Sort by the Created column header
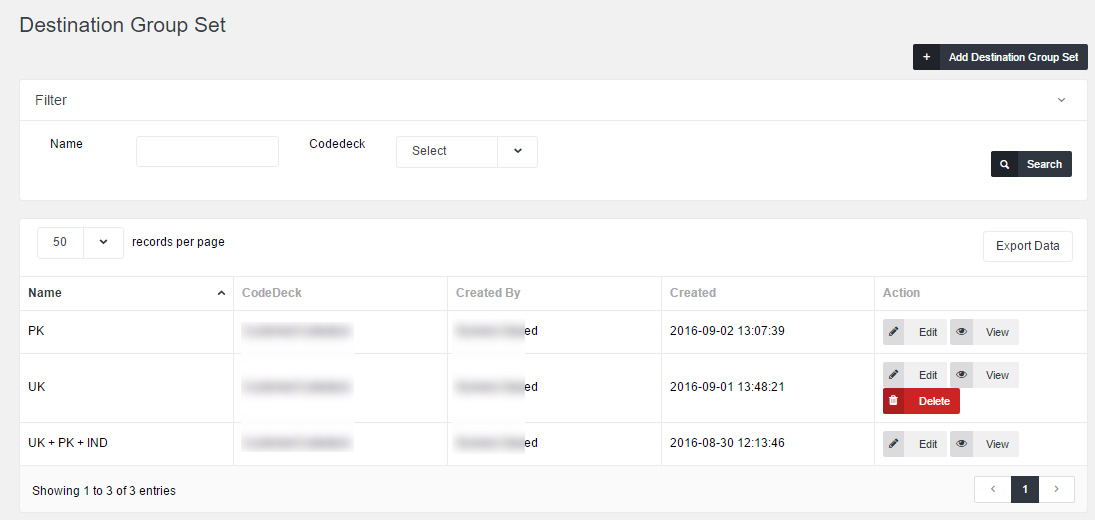Image resolution: width=1095 pixels, height=520 pixels. click(693, 293)
